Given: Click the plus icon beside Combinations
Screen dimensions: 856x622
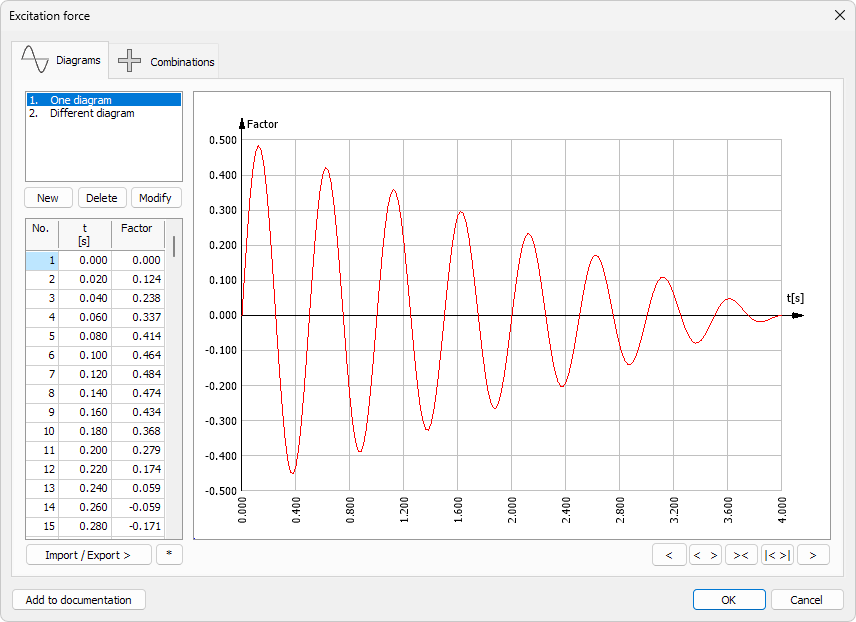Looking at the screenshot, I should tap(129, 61).
